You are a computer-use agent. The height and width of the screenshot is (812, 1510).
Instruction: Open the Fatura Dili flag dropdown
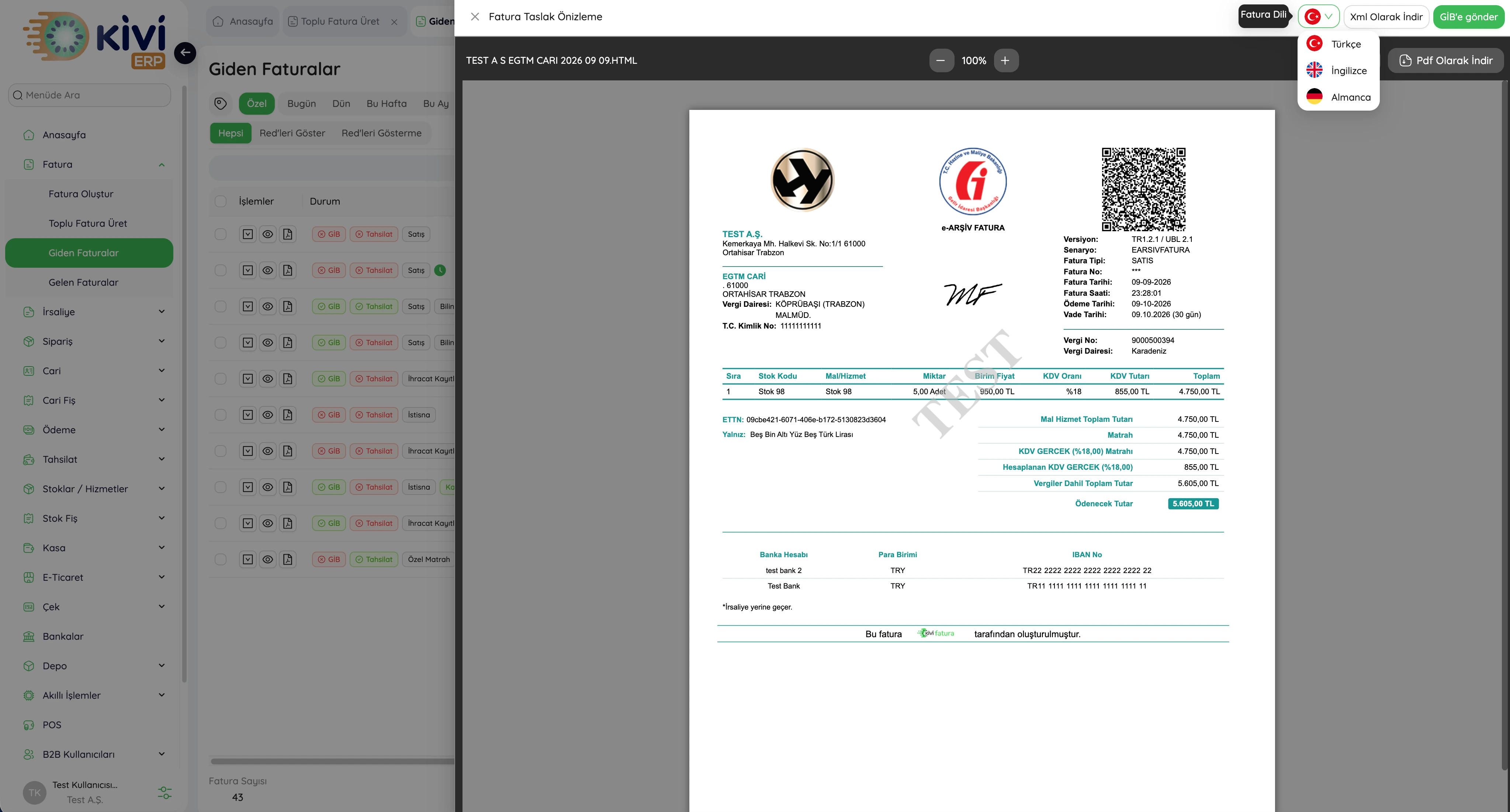pos(1318,16)
